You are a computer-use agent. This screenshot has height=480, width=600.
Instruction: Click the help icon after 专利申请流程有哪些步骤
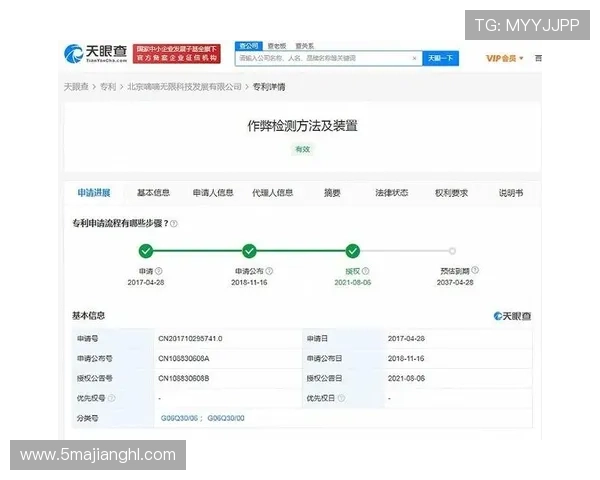point(174,224)
